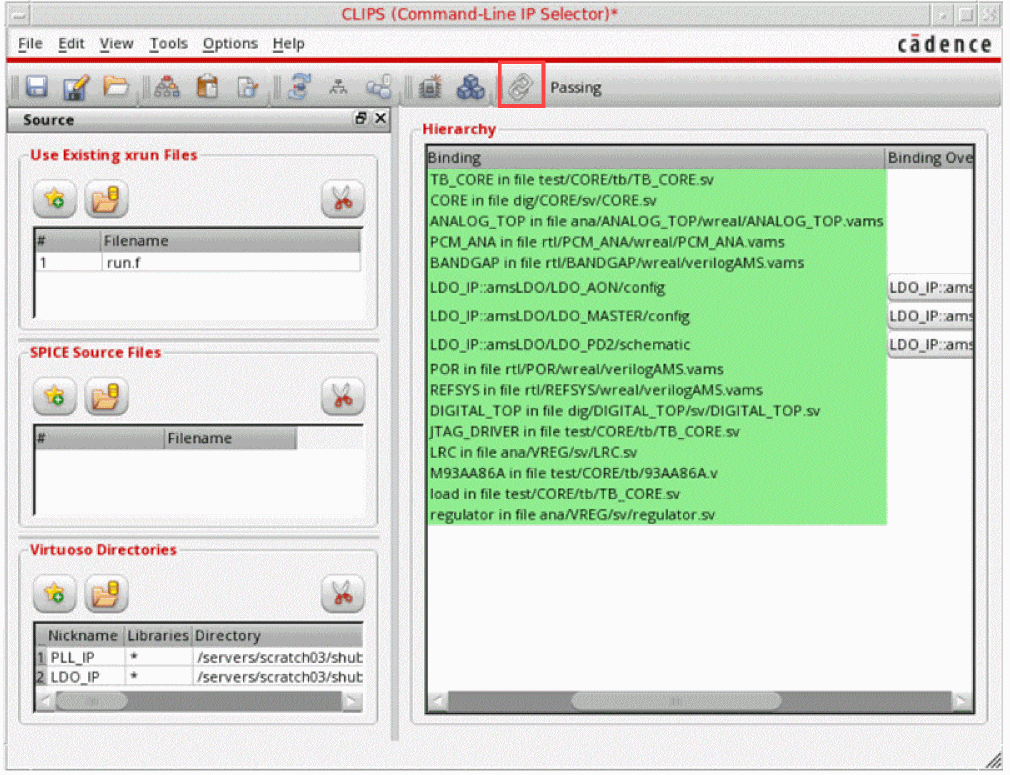Viewport: 1010px width, 775px height.
Task: Open the View menu
Action: coord(116,44)
